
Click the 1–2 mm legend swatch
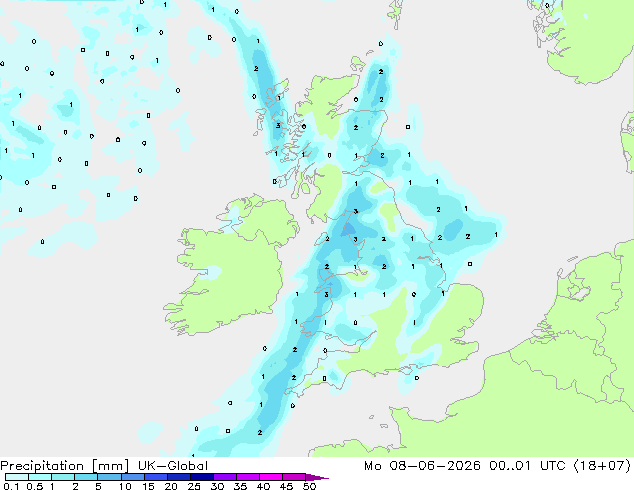coord(63,477)
